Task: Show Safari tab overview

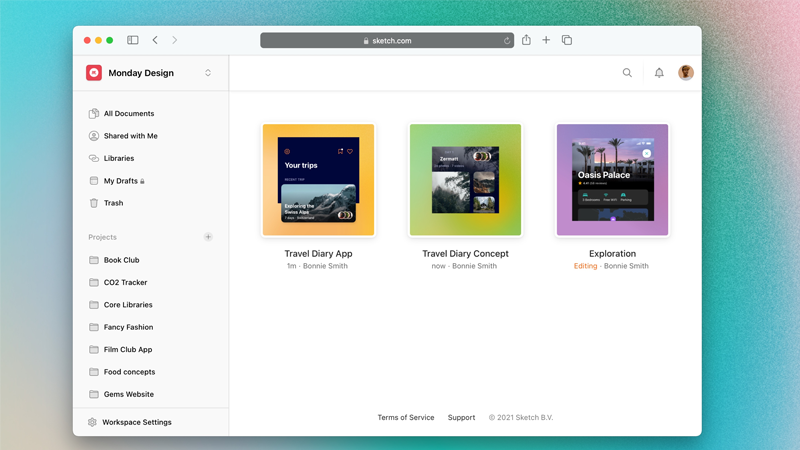Action: [x=567, y=40]
